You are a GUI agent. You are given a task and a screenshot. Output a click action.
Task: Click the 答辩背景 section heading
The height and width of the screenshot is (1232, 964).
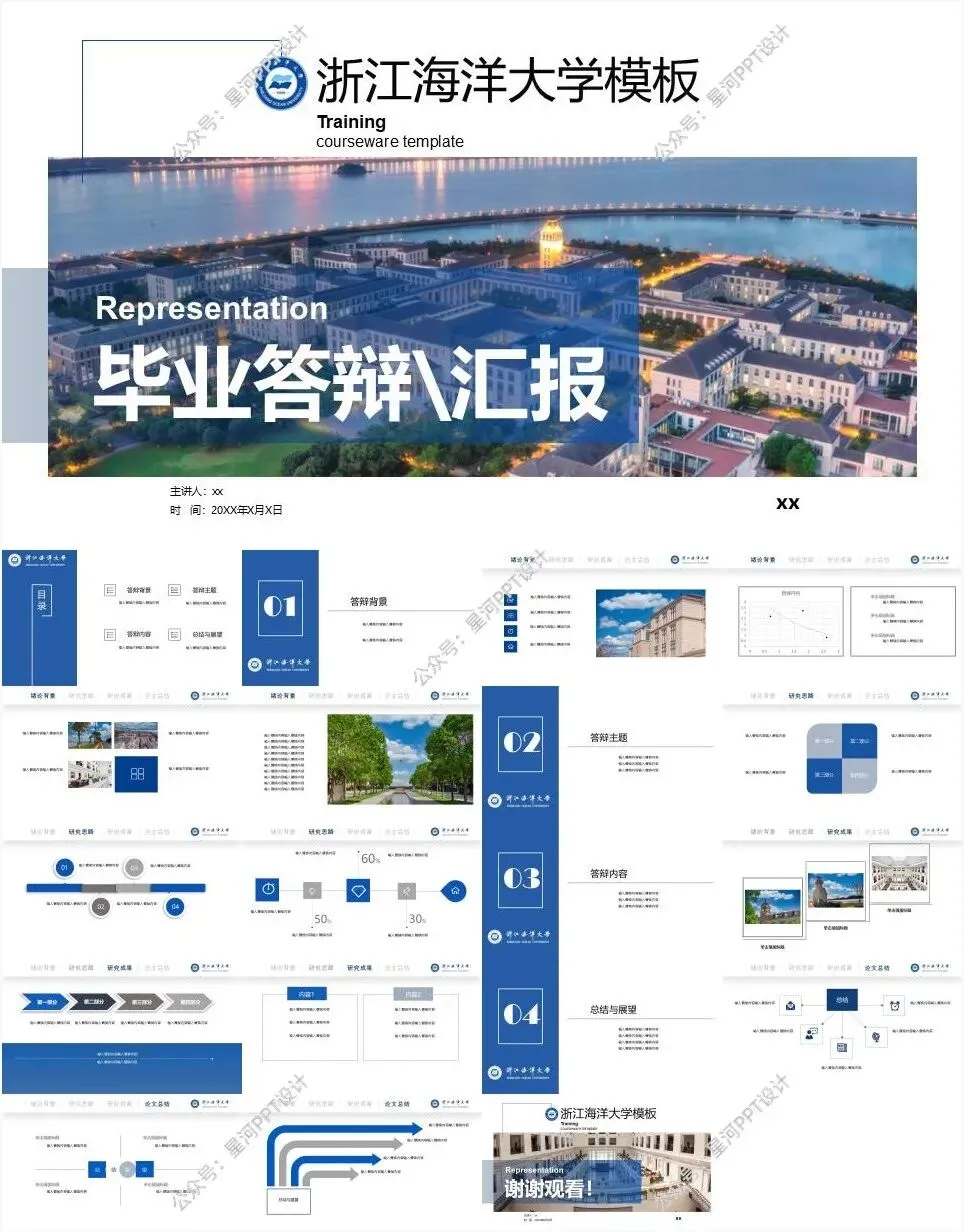369,602
